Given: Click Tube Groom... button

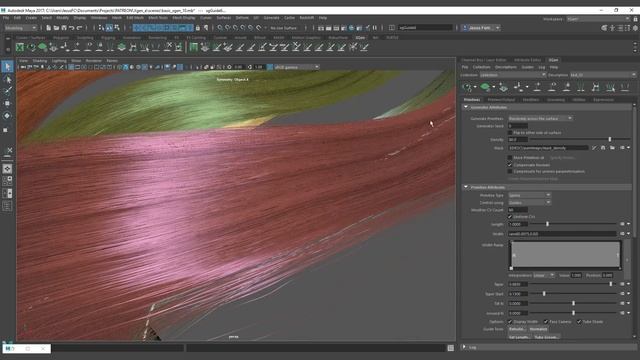Looking at the screenshot, I should (x=546, y=338).
